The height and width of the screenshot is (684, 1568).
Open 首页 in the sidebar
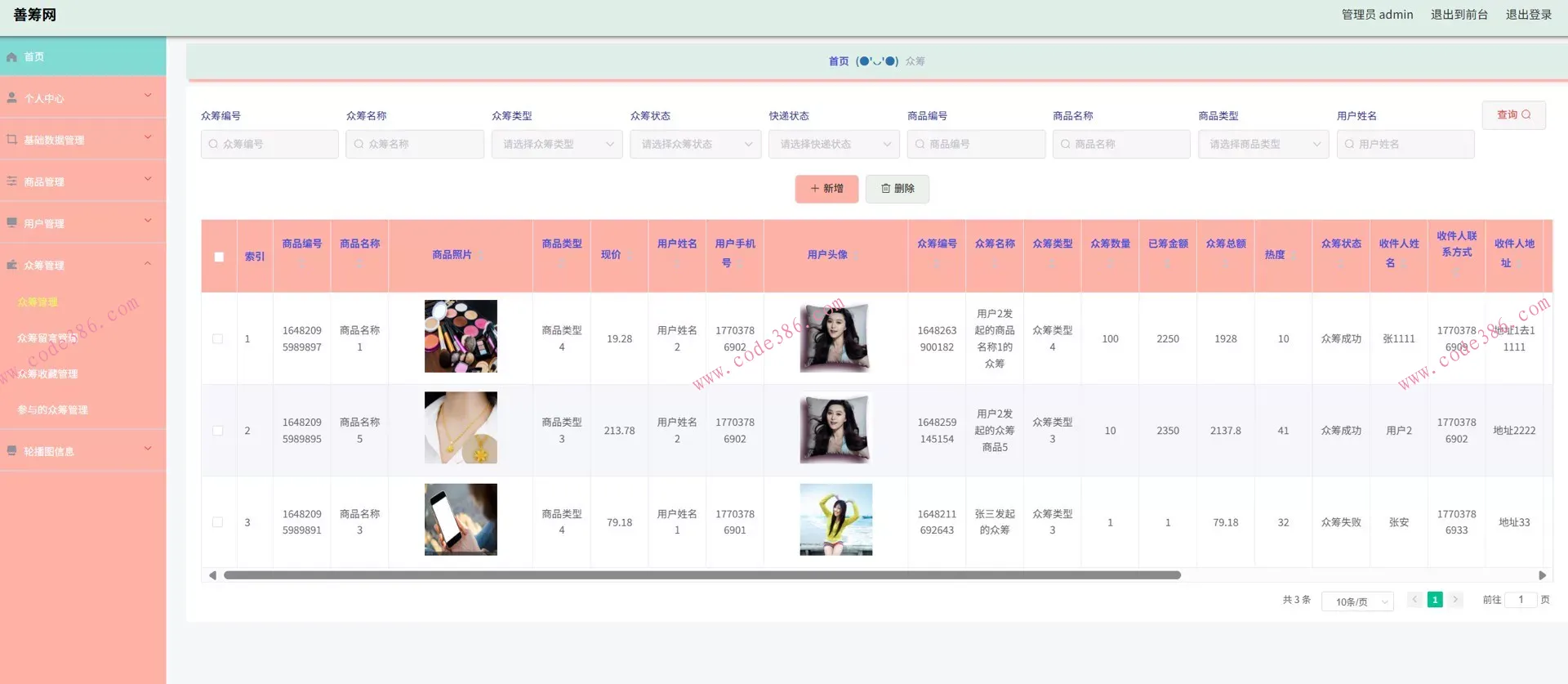(82, 56)
